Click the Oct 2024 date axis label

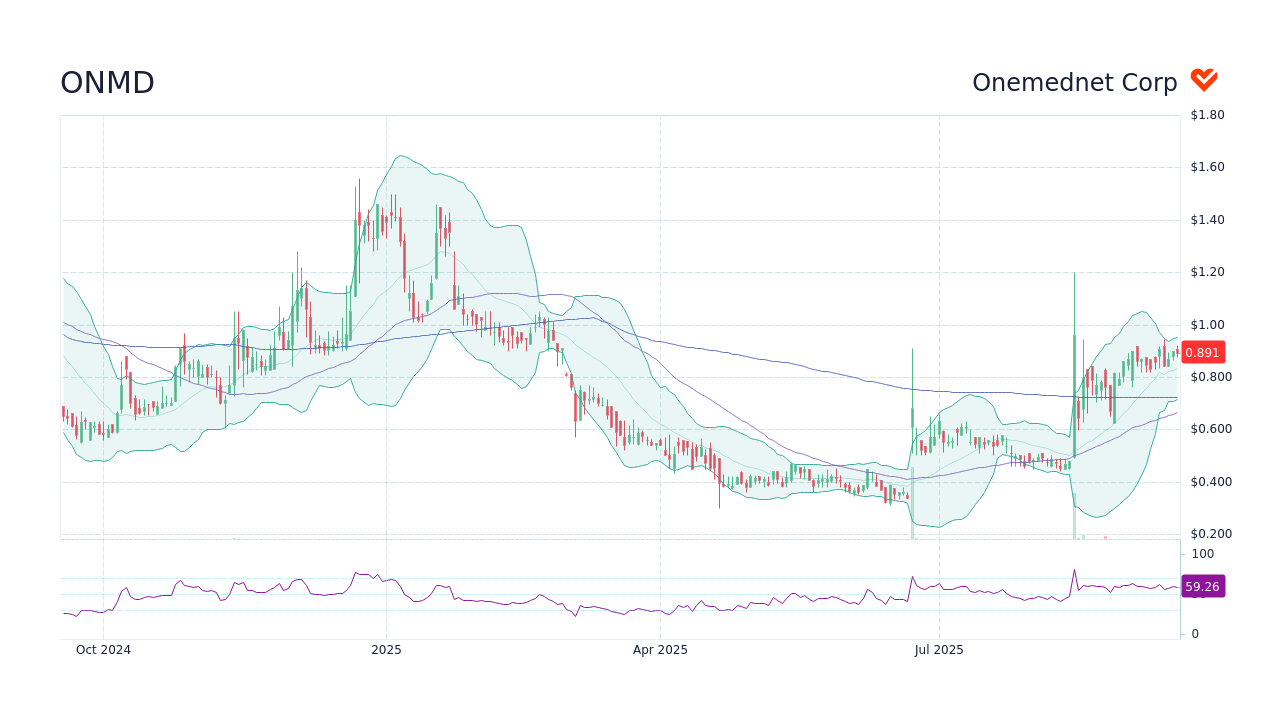(103, 650)
